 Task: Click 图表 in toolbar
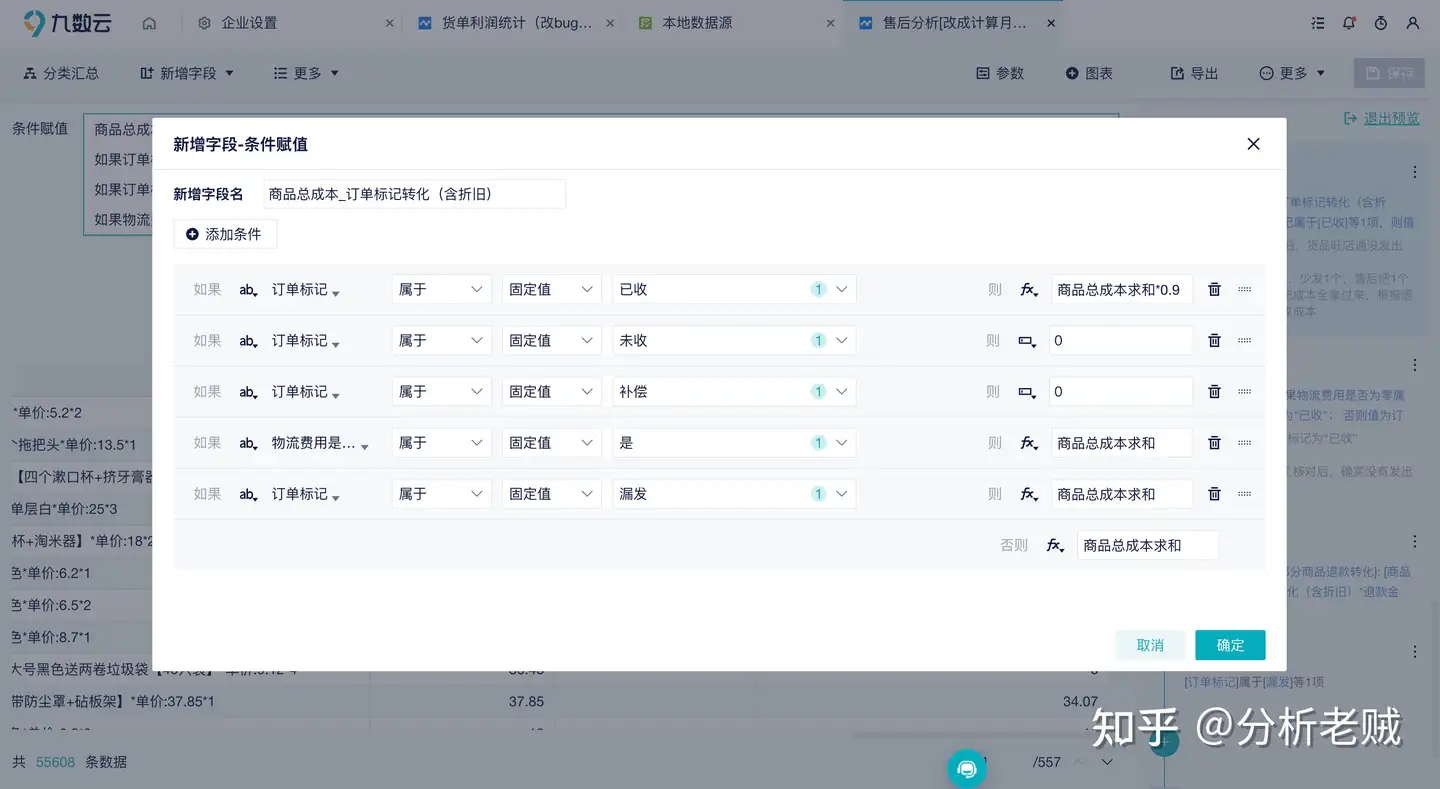point(1089,73)
